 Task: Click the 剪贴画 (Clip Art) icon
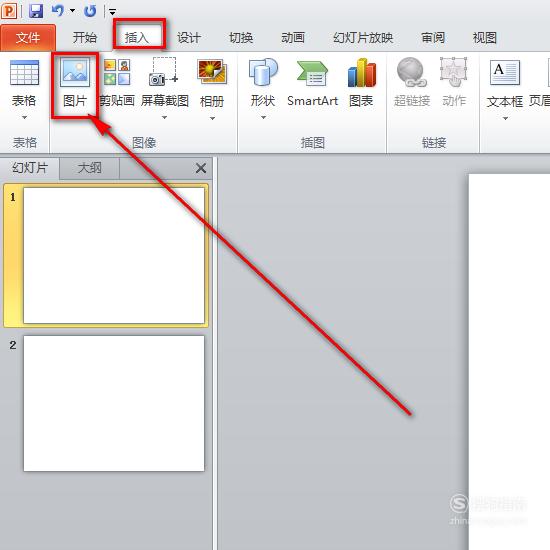[x=117, y=72]
